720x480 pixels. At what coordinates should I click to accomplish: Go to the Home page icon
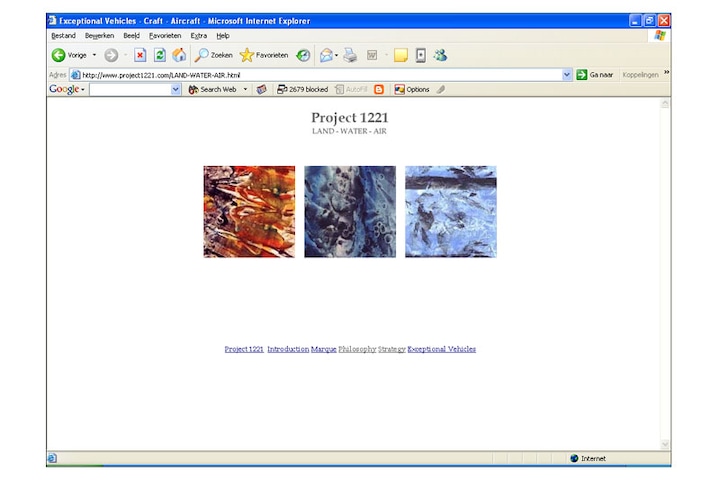(x=178, y=55)
